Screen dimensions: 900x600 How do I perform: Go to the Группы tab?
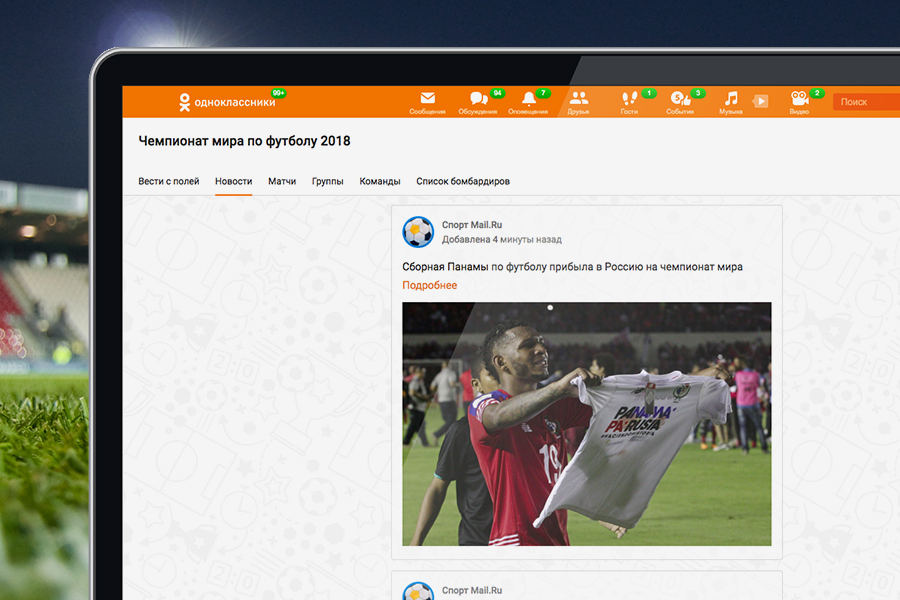(x=327, y=181)
